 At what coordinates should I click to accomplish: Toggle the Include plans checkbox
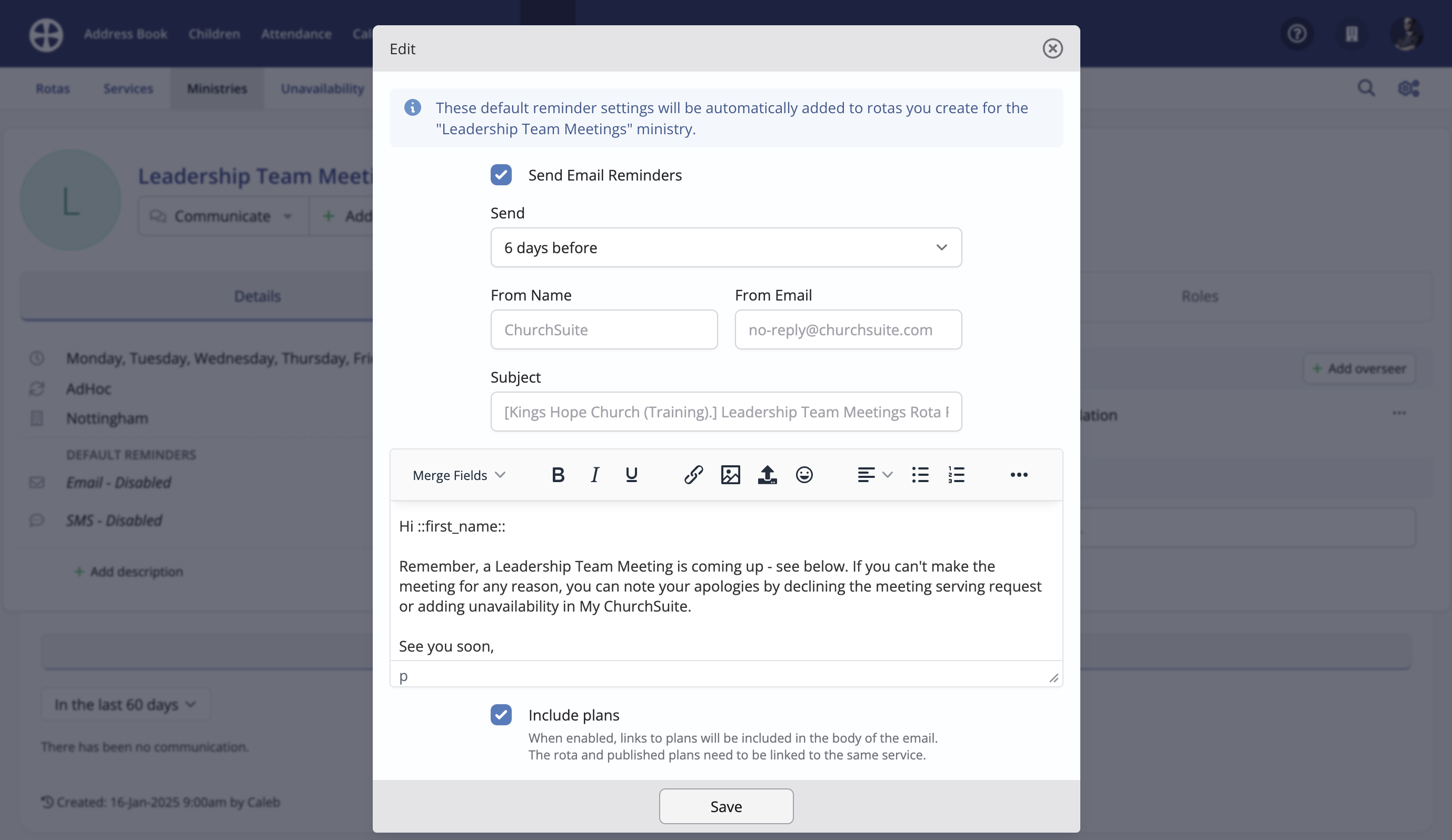click(x=501, y=715)
